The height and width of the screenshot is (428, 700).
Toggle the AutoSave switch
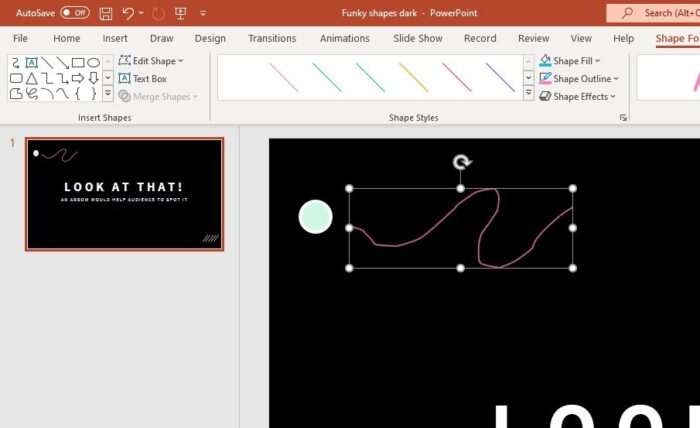coord(75,13)
